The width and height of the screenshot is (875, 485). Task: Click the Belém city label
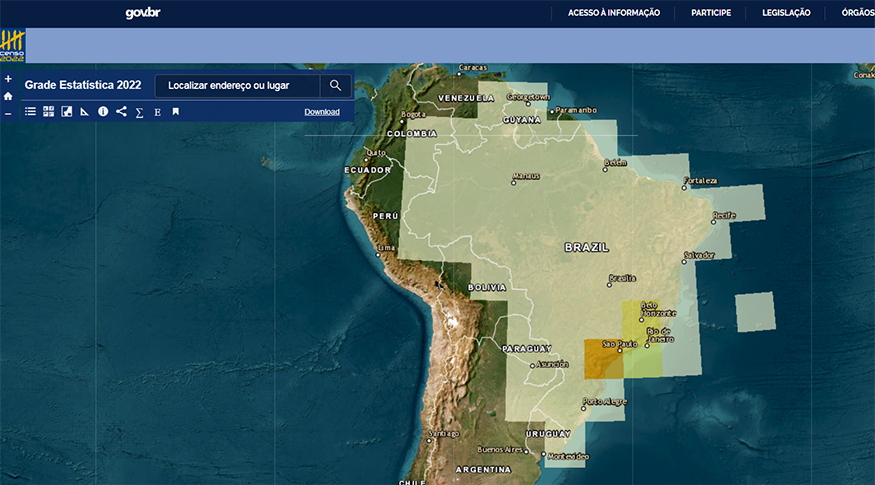click(616, 162)
